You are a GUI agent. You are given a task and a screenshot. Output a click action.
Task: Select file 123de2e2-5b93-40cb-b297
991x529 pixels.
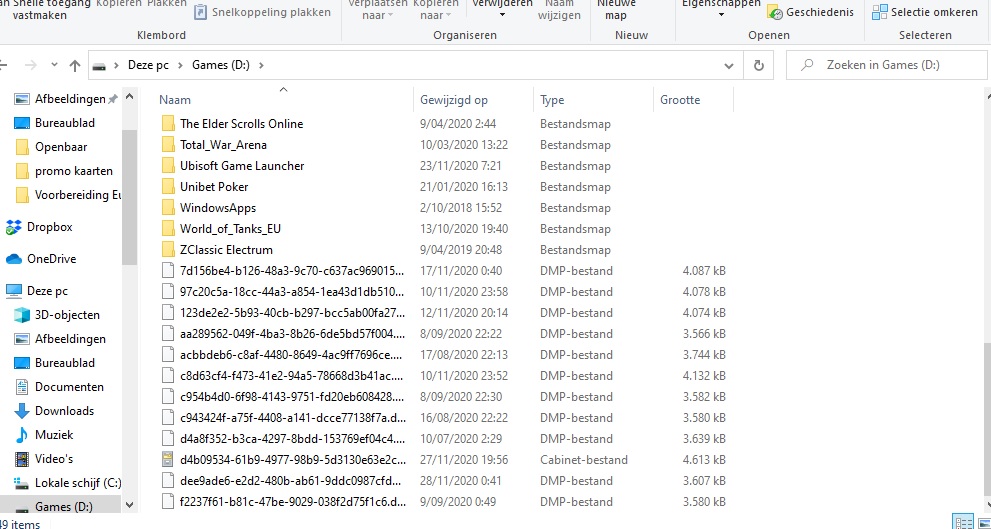[x=291, y=312]
